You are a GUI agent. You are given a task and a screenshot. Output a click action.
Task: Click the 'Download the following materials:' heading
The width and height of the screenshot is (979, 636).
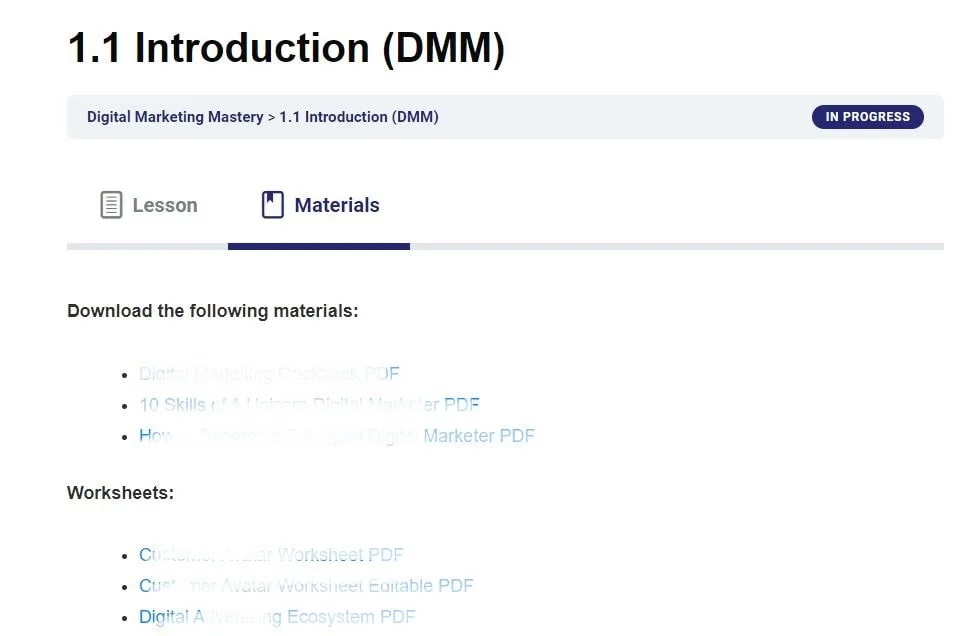click(212, 311)
